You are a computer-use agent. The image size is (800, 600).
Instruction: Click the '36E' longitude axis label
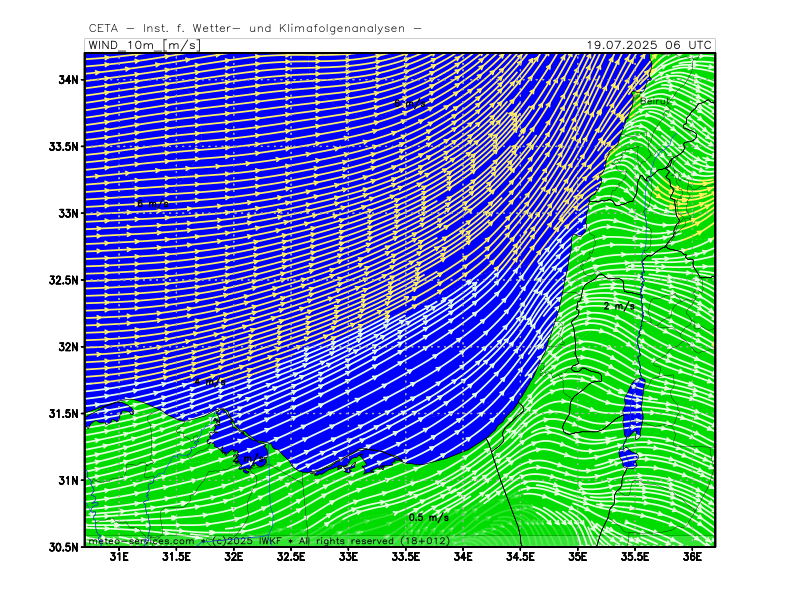[x=692, y=557]
